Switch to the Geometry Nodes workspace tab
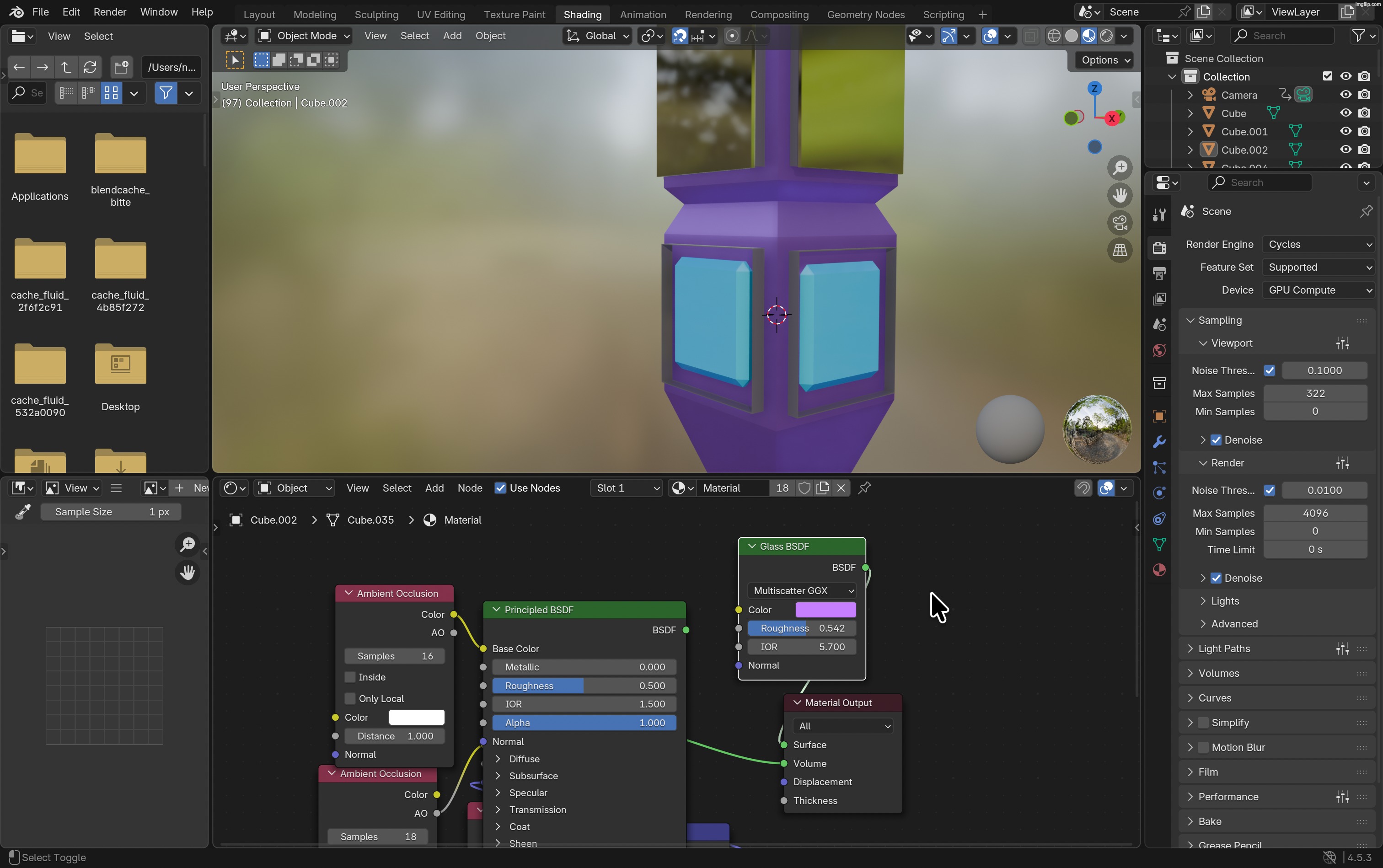 [865, 14]
